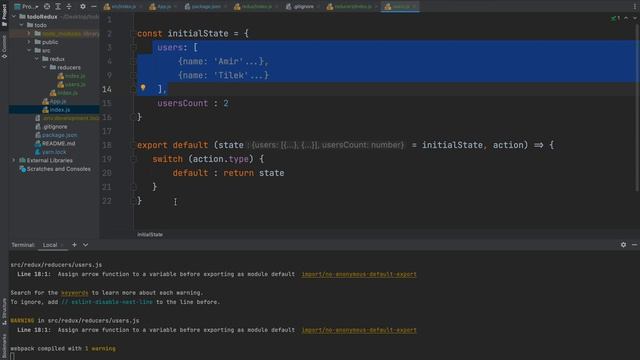Toggle fold marker on switch line 19
Image resolution: width=640 pixels, height=360 pixels.
(133, 159)
